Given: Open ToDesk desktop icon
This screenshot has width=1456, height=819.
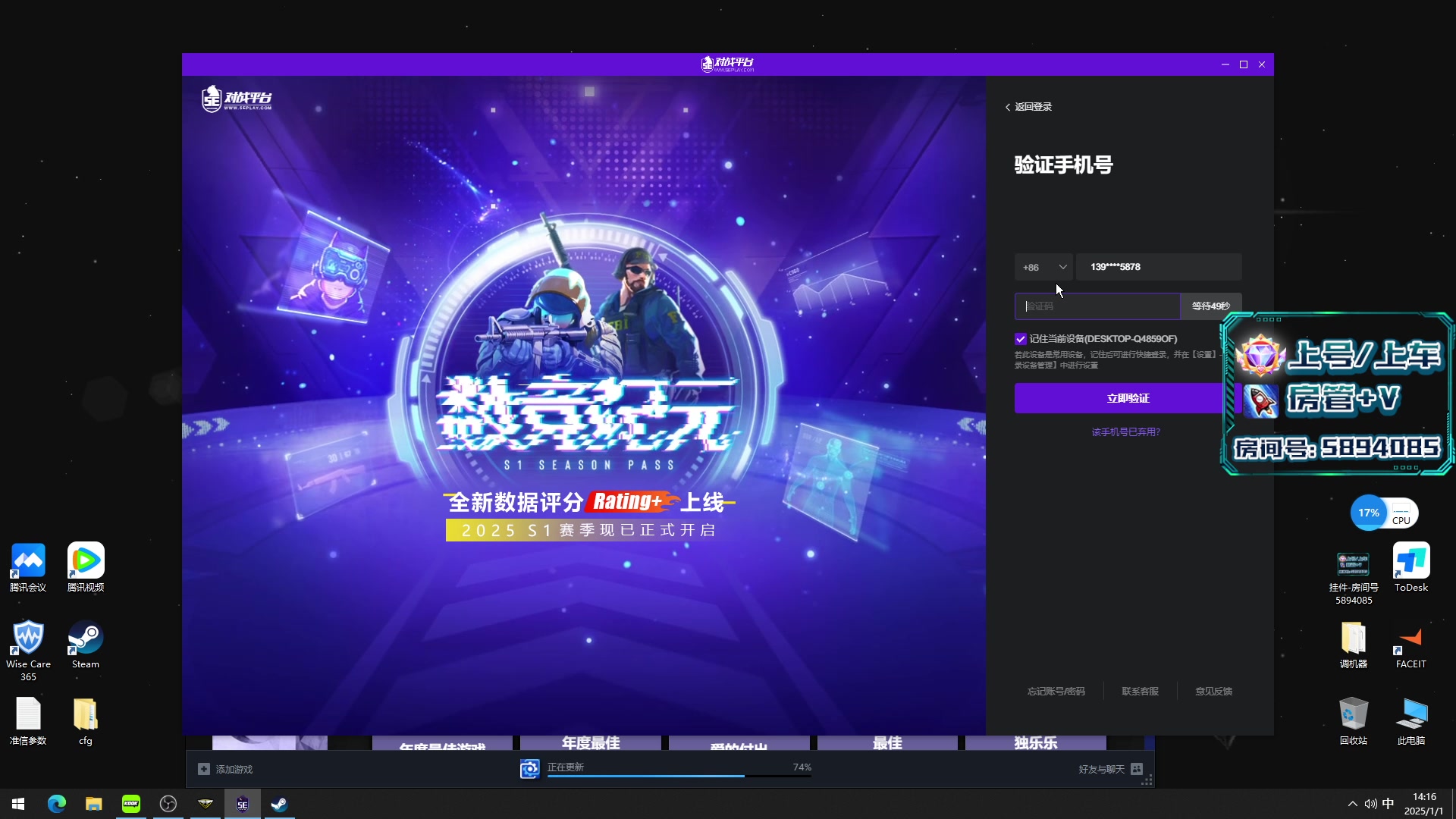Looking at the screenshot, I should click(x=1411, y=568).
